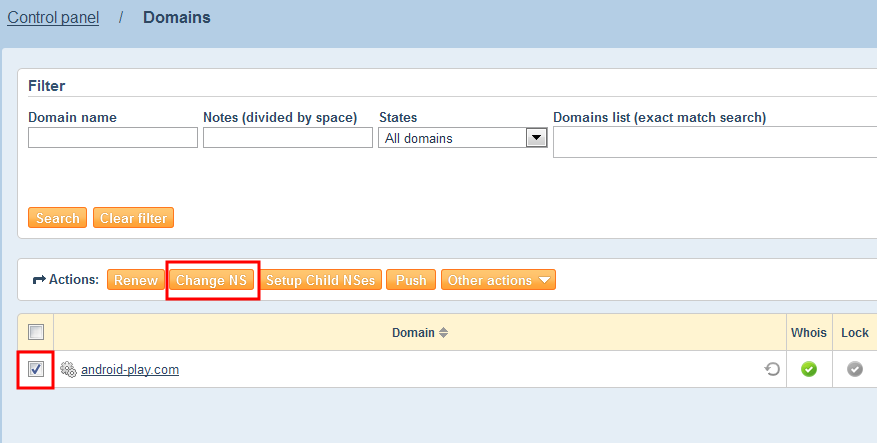Viewport: 877px width, 443px height.
Task: Focus the Domain name input field
Action: click(113, 138)
